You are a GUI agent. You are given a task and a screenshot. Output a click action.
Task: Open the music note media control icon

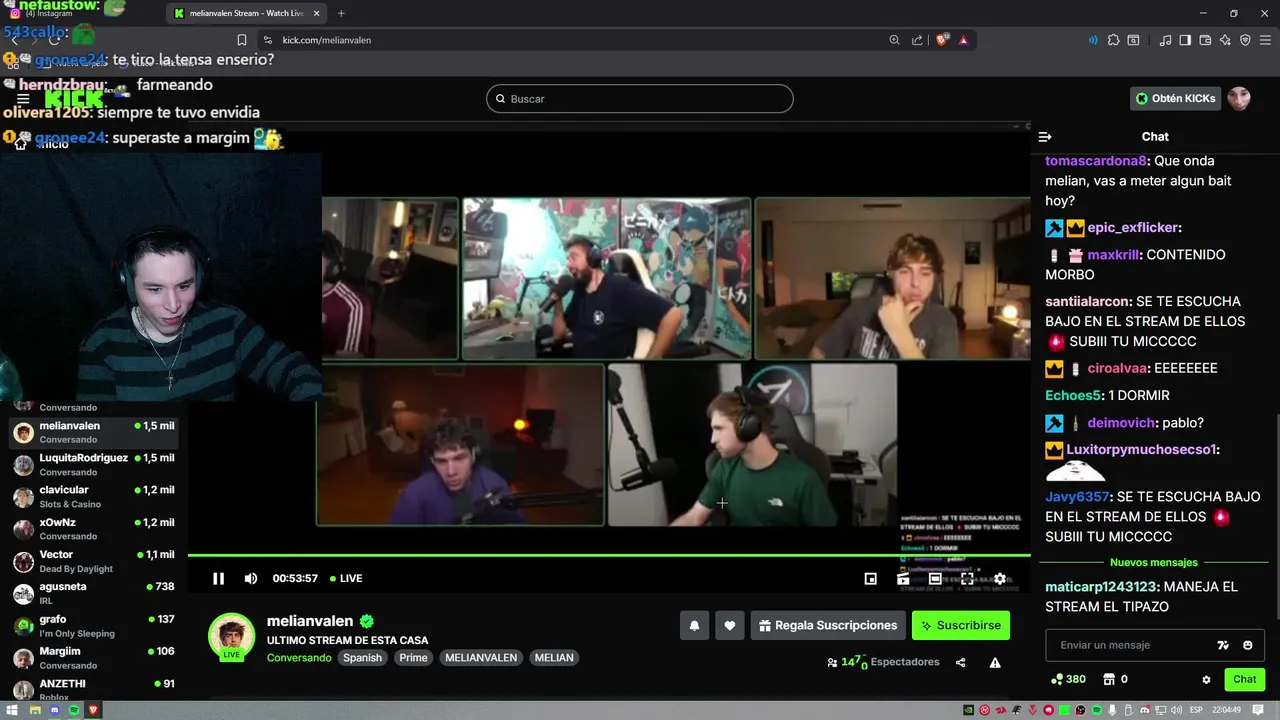[1165, 40]
